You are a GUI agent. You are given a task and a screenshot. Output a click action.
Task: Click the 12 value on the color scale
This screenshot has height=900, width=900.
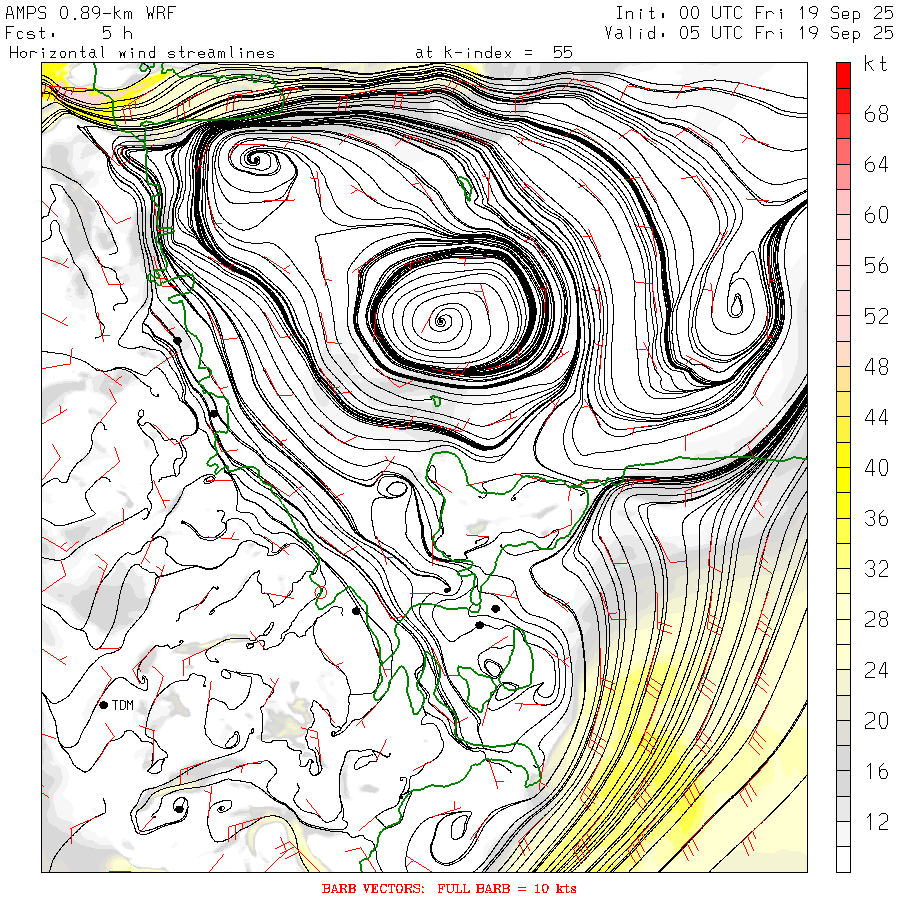coord(876,822)
